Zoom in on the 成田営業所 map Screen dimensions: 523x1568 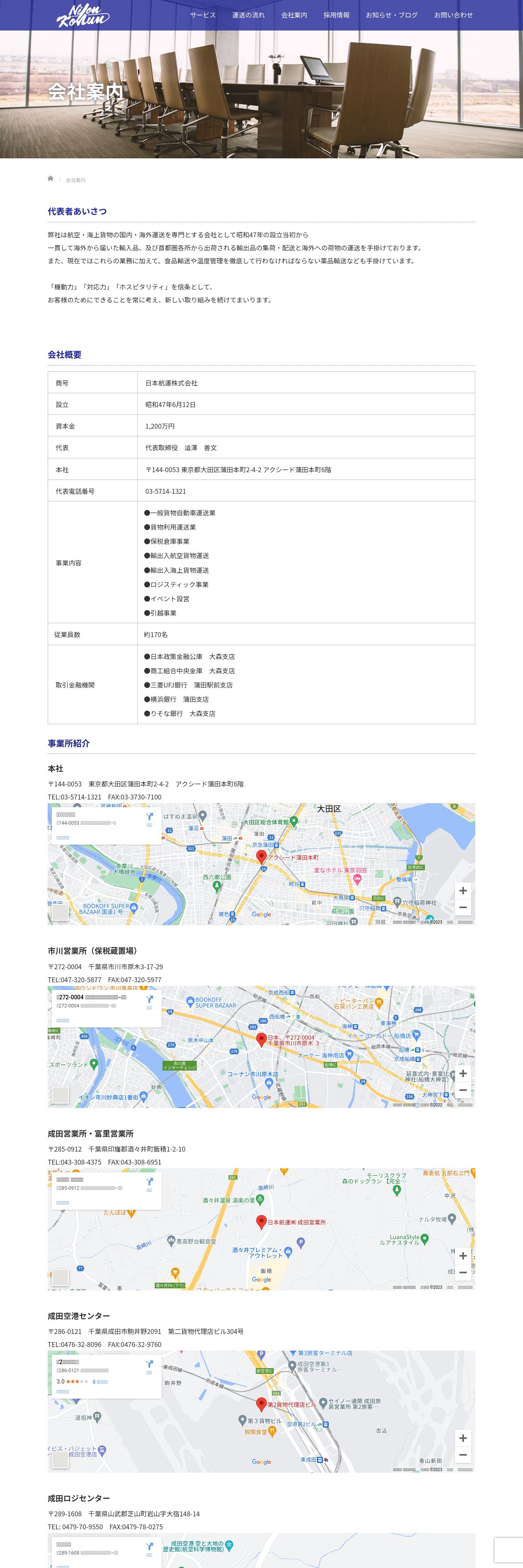tap(463, 1255)
